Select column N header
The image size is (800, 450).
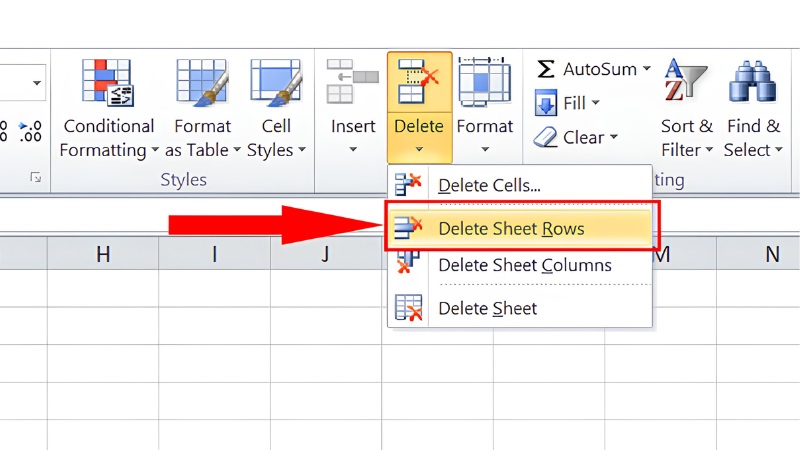[x=758, y=253]
